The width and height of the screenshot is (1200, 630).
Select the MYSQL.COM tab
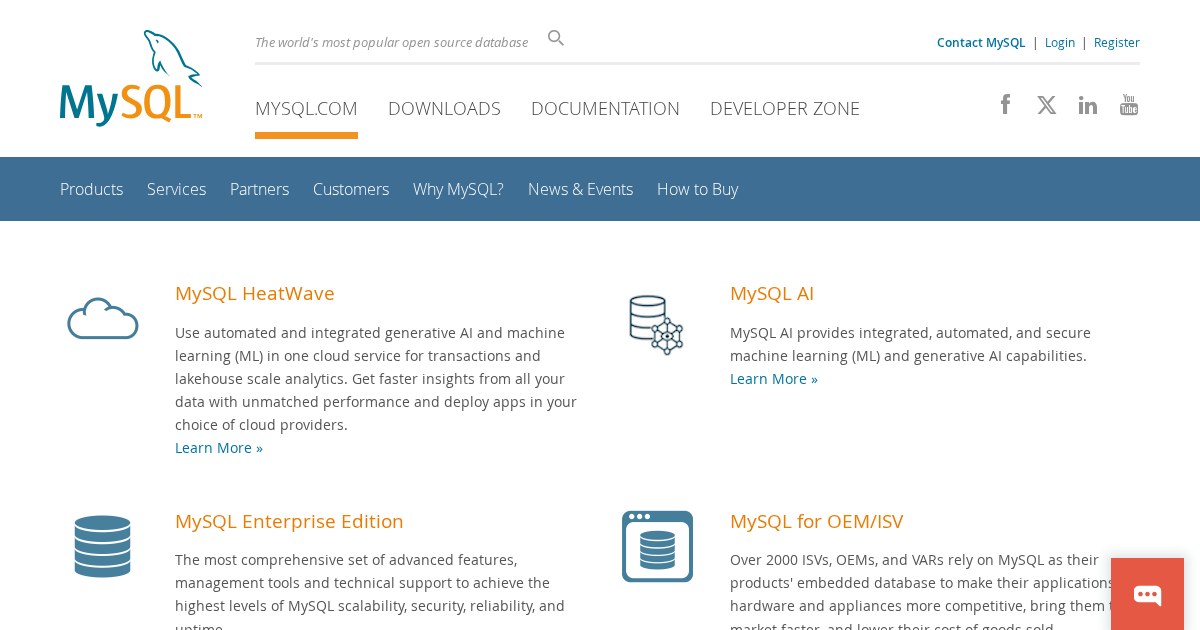point(306,109)
